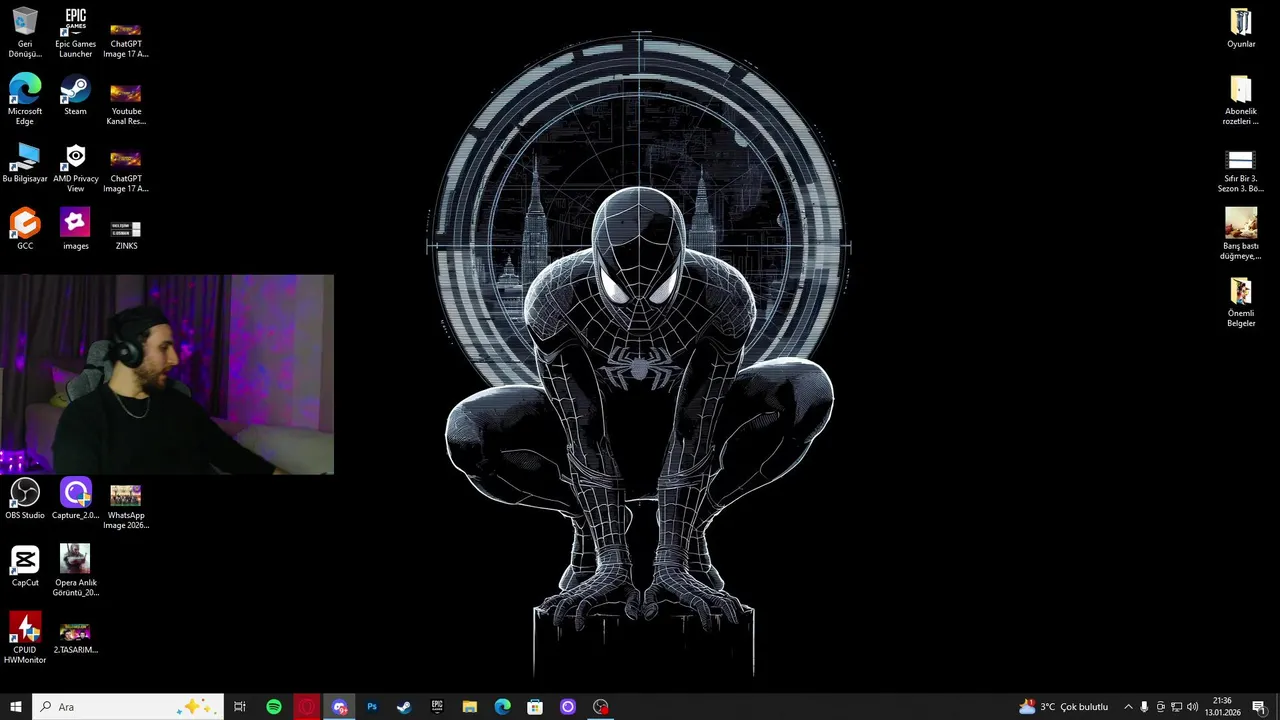1280x720 pixels.
Task: Select the Abonelik rozetleri... folder
Action: [x=1241, y=100]
